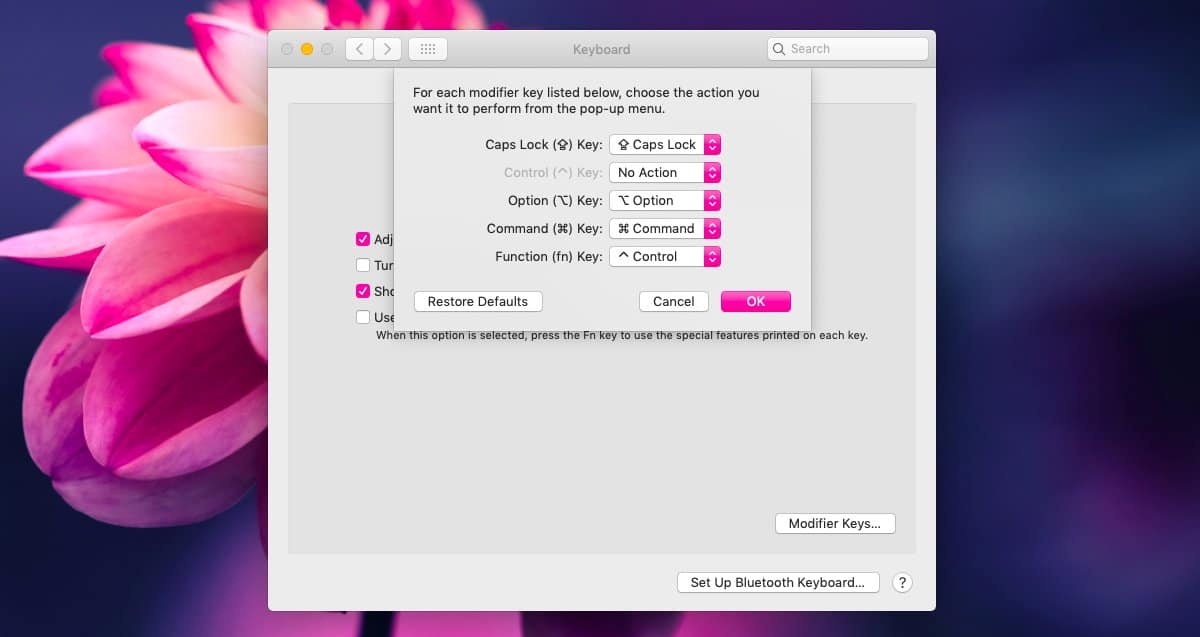Image resolution: width=1200 pixels, height=637 pixels.
Task: Open Command Key action dropdown
Action: (x=665, y=228)
